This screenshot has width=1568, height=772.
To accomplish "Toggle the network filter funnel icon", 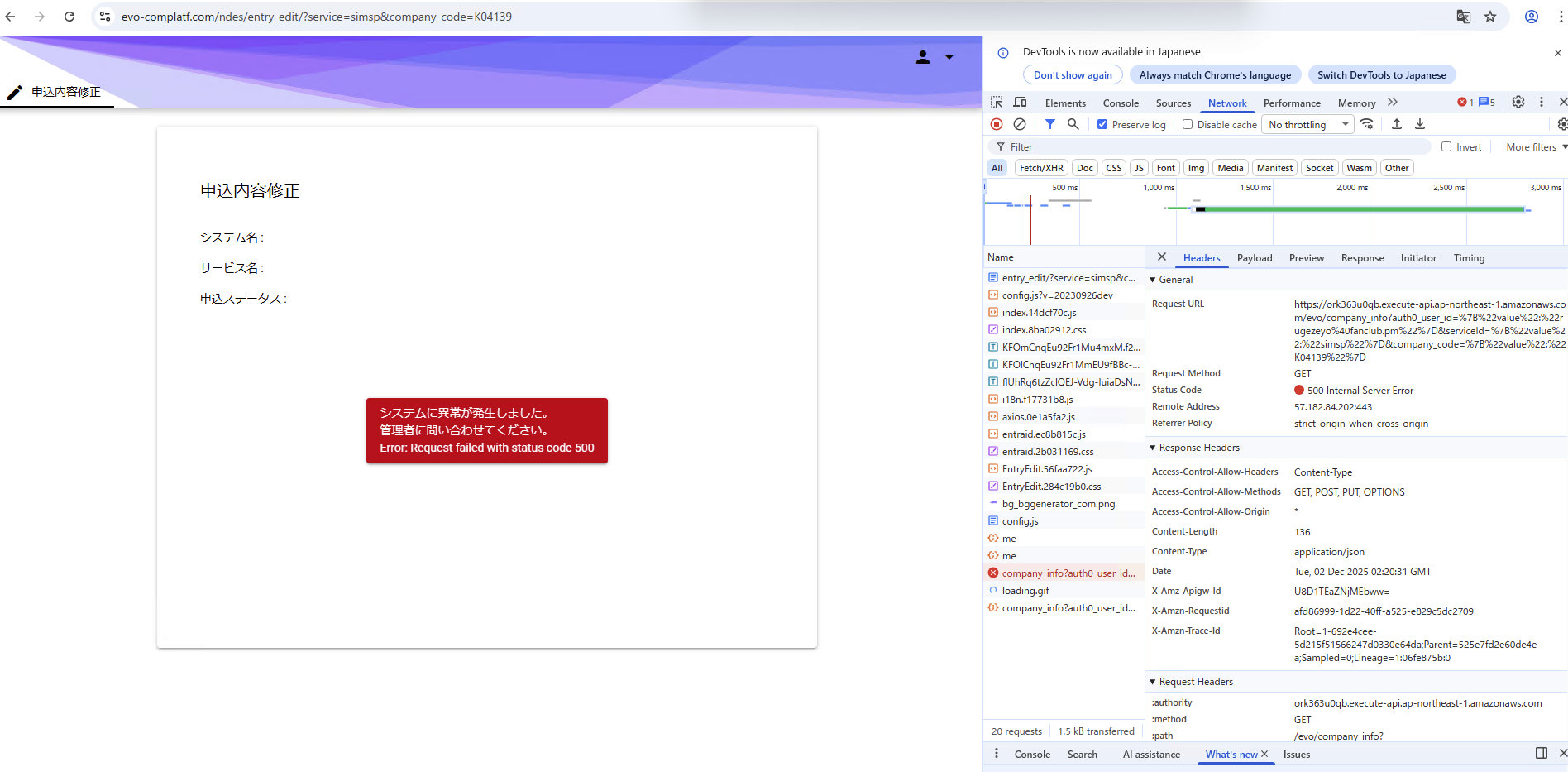I will pos(1049,124).
